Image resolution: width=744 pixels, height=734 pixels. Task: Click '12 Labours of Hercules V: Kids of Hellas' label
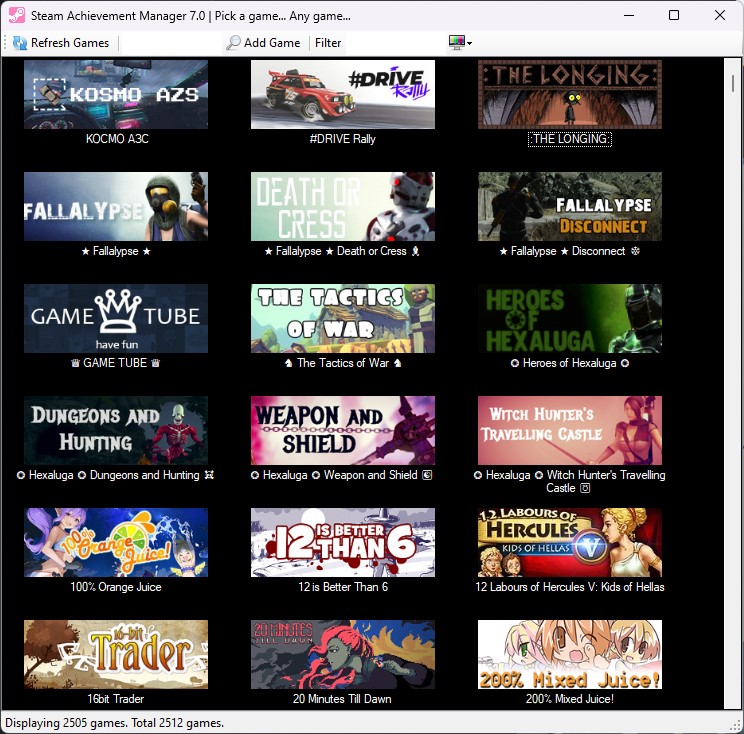(569, 586)
